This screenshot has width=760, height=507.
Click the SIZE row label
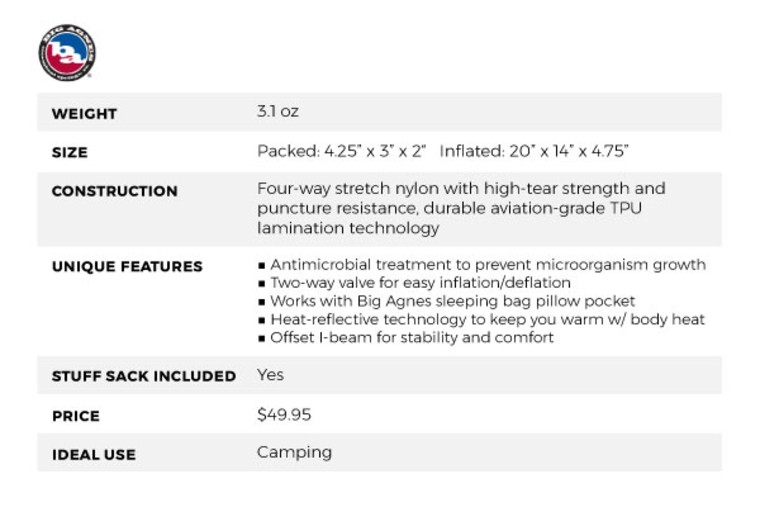pyautogui.click(x=69, y=153)
